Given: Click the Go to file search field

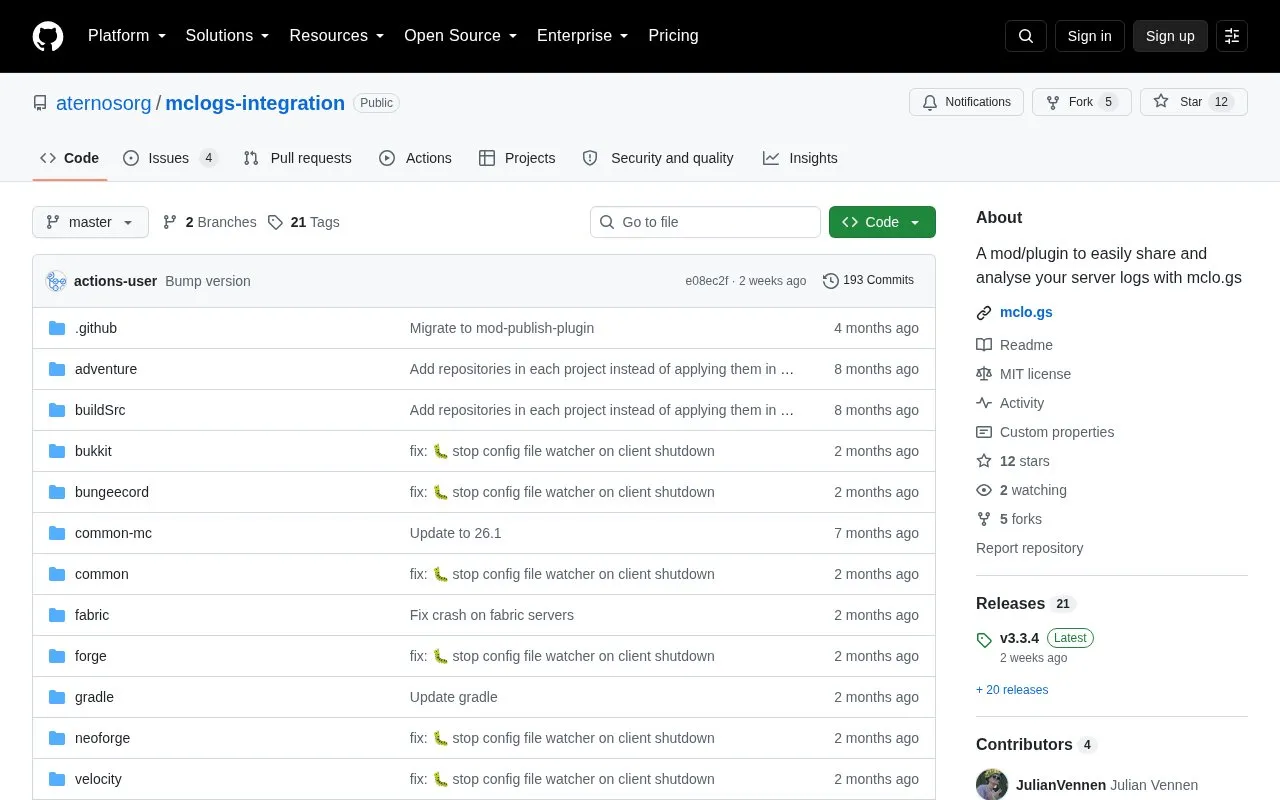Looking at the screenshot, I should tap(705, 222).
